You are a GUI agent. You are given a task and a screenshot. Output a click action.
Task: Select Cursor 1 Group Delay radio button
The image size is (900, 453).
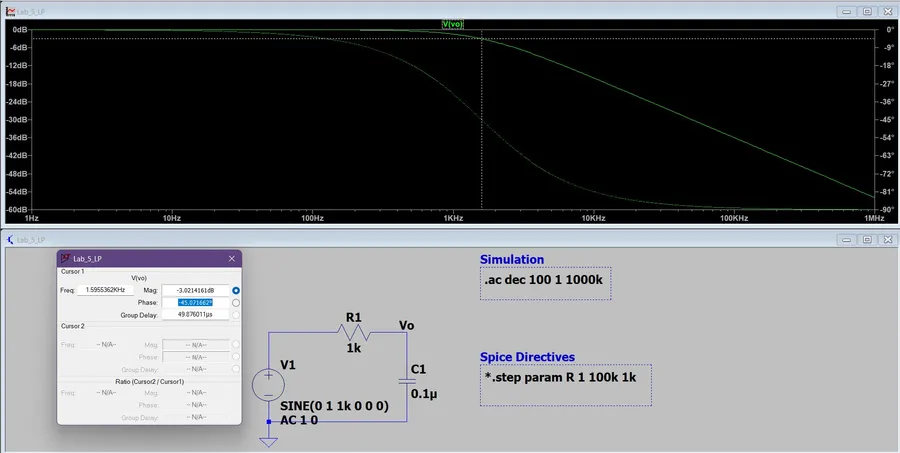pos(236,315)
